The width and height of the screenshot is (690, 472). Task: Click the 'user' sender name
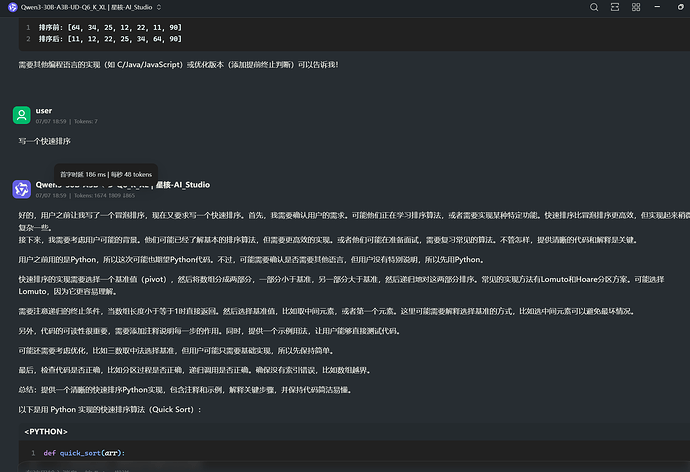click(x=44, y=110)
